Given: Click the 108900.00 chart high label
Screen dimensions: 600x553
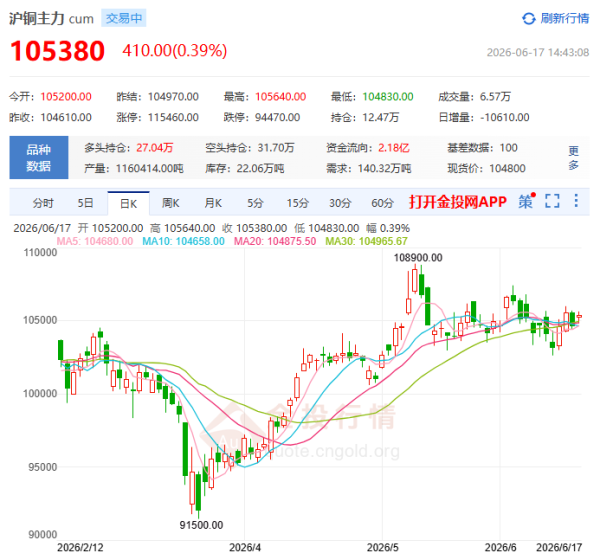Looking at the screenshot, I should [418, 258].
